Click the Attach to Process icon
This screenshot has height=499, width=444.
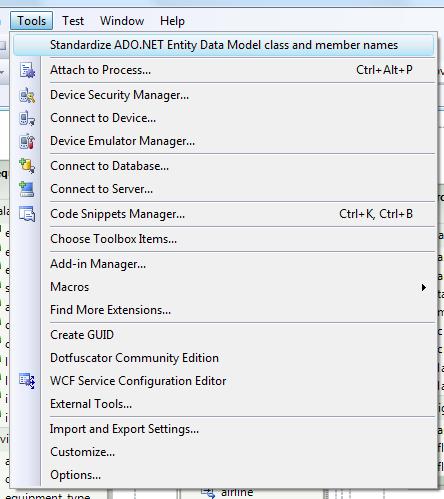[x=27, y=70]
